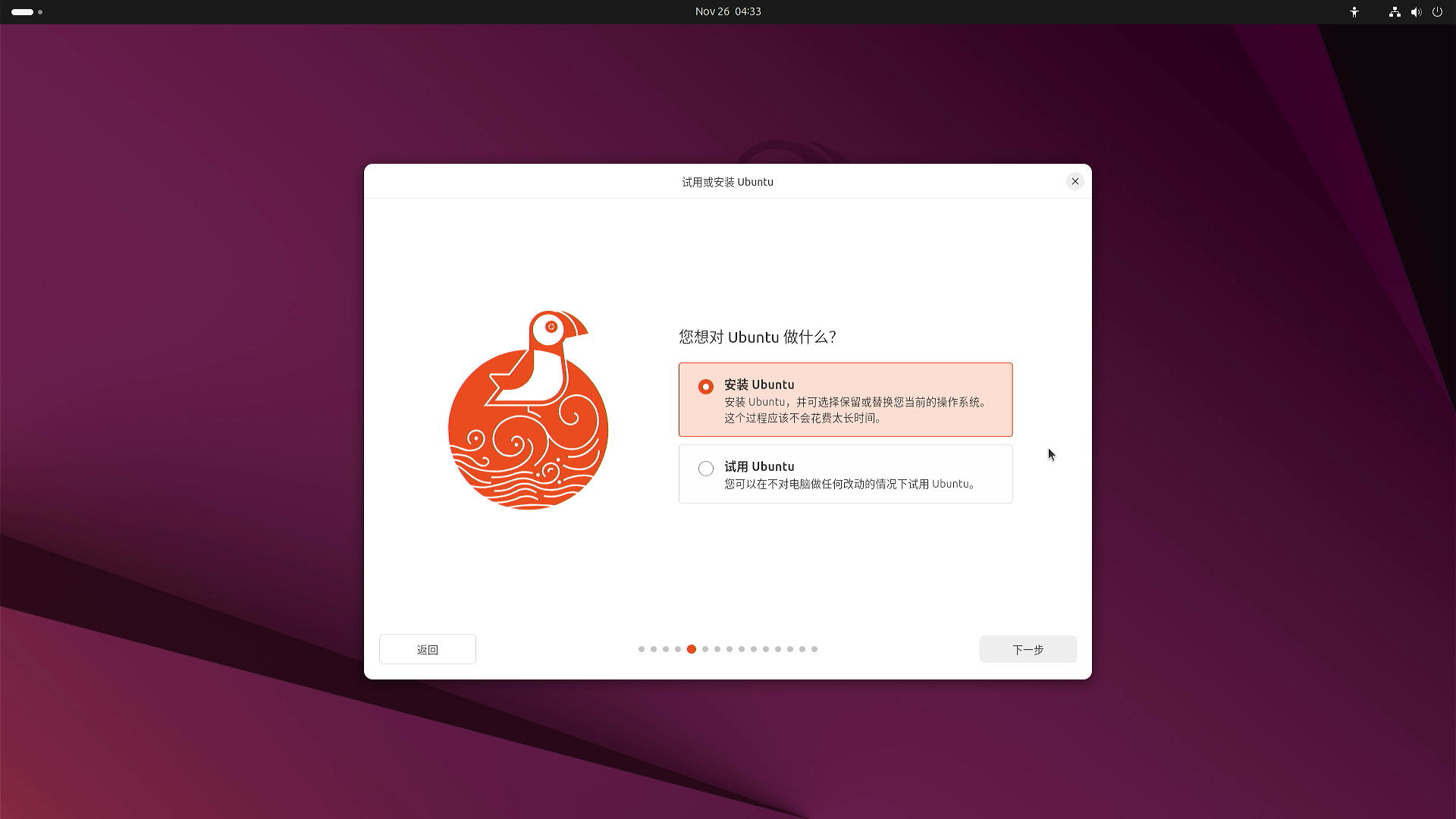
Task: Open the power menu icon in top bar
Action: tap(1436, 12)
